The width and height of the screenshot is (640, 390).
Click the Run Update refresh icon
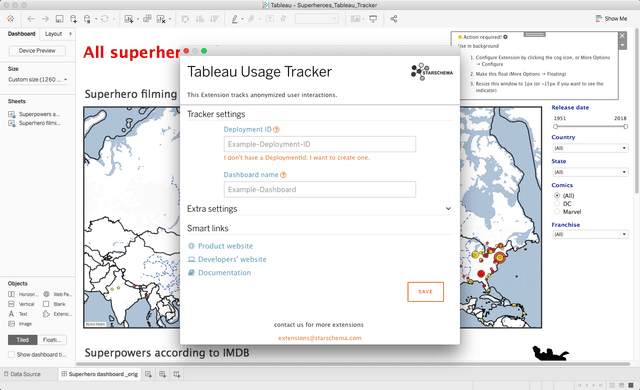(x=104, y=19)
